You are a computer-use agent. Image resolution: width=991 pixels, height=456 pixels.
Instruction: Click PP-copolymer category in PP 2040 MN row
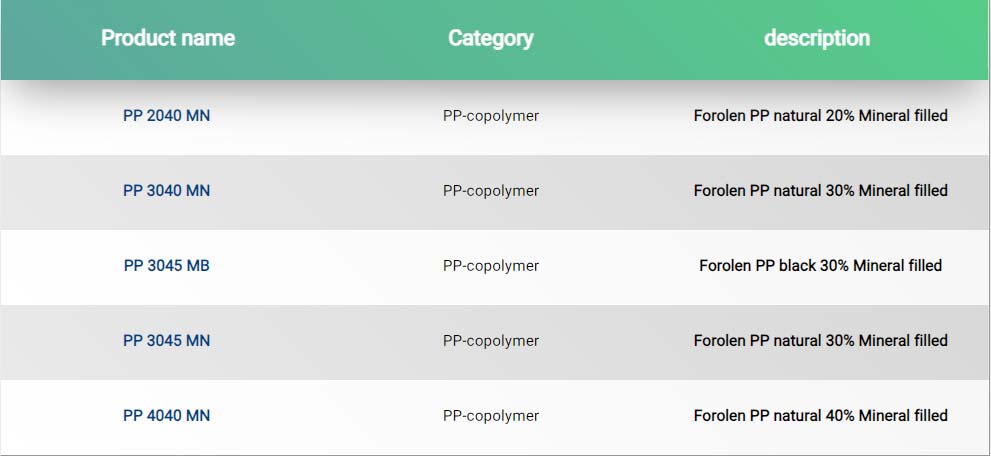[x=490, y=116]
